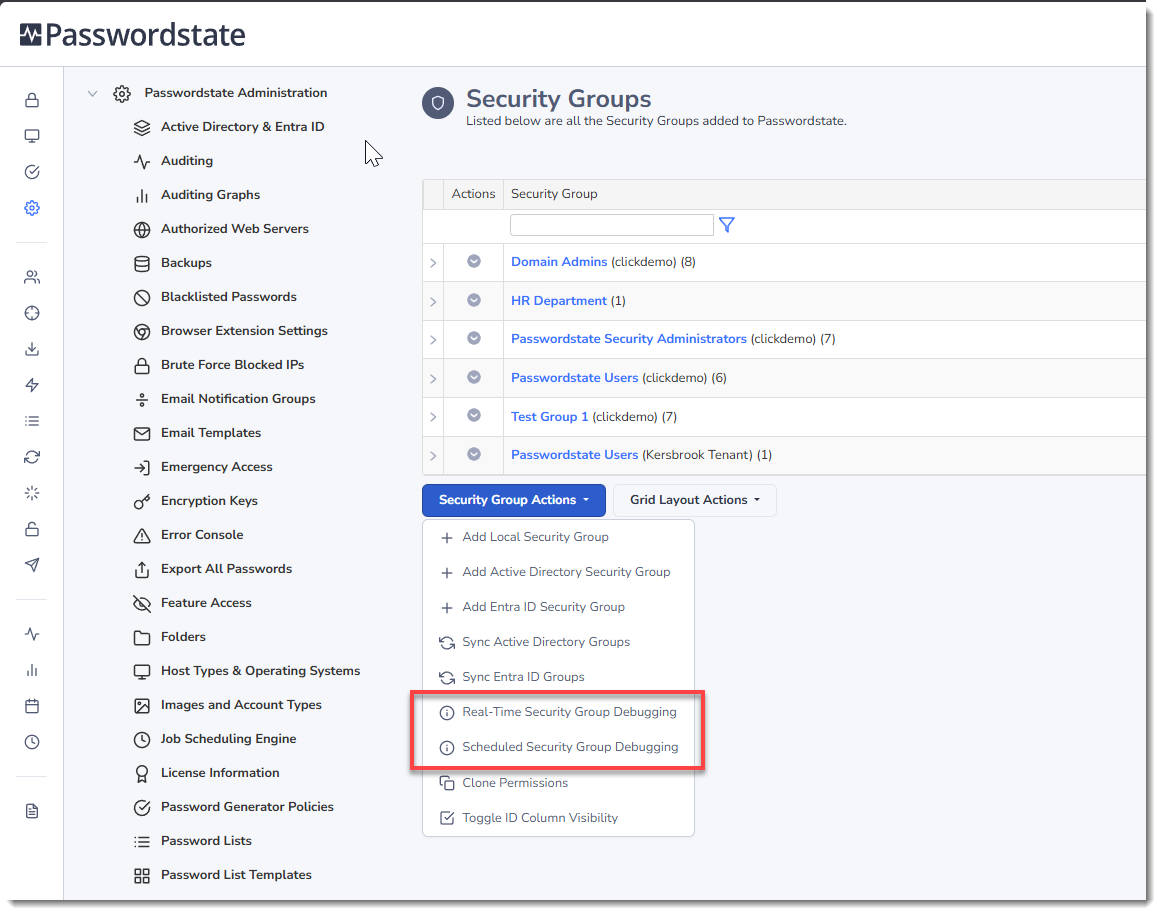Open the lightning bolt icon in rail

[x=32, y=385]
